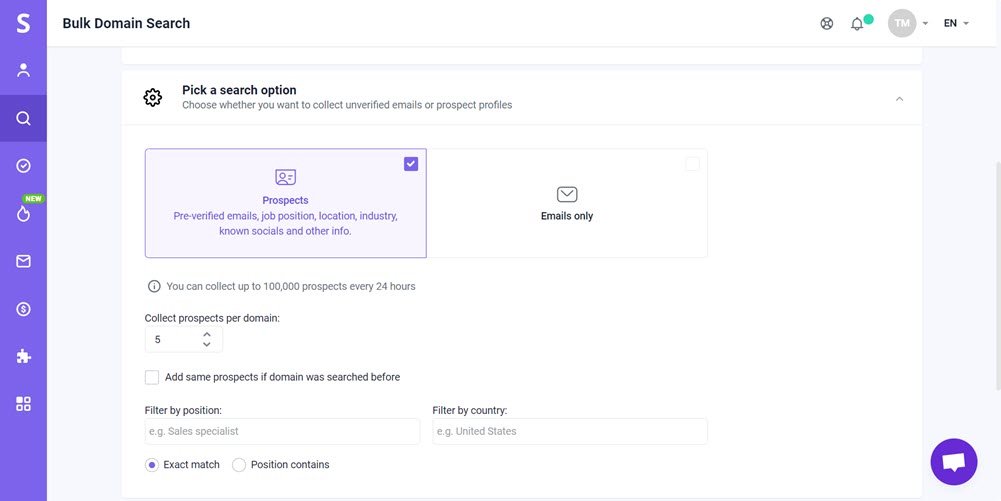This screenshot has height=501, width=1001.
Task: Uncheck the Prospects card checkbox
Action: 411,164
